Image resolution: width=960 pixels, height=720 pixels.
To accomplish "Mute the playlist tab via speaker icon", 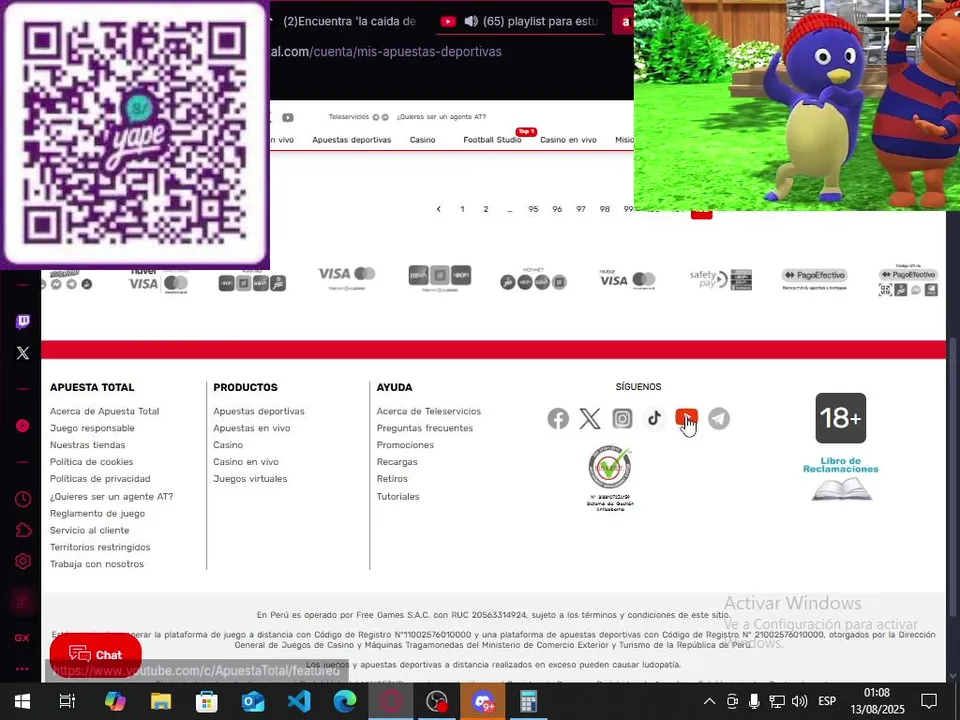I will click(x=471, y=21).
